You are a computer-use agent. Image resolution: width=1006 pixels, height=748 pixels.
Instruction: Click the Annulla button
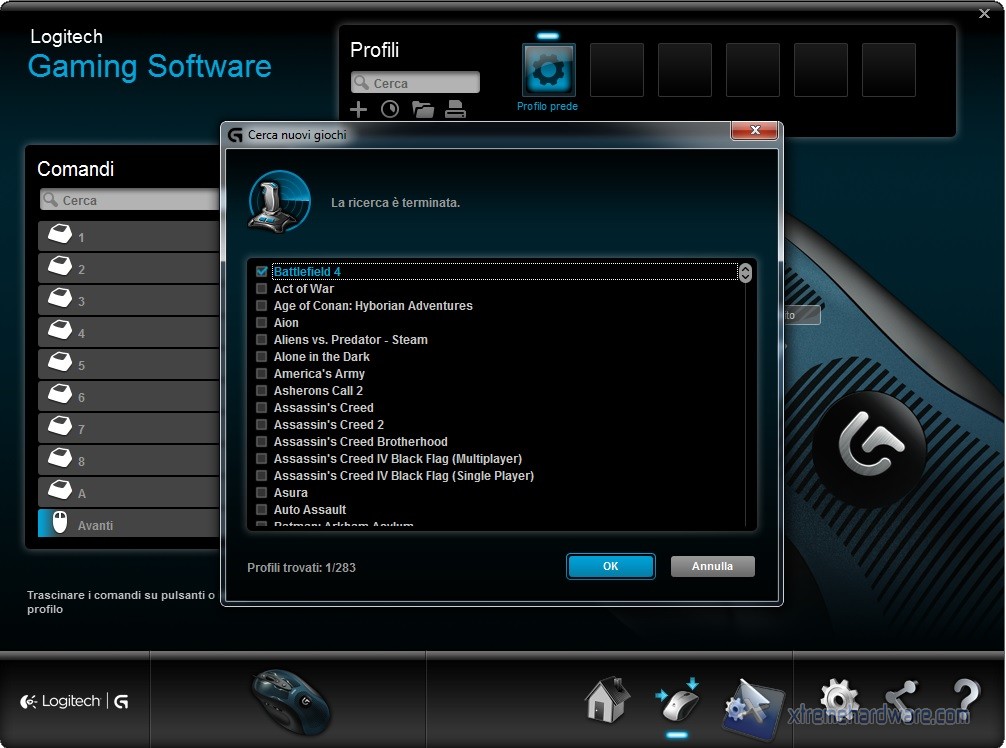(712, 566)
